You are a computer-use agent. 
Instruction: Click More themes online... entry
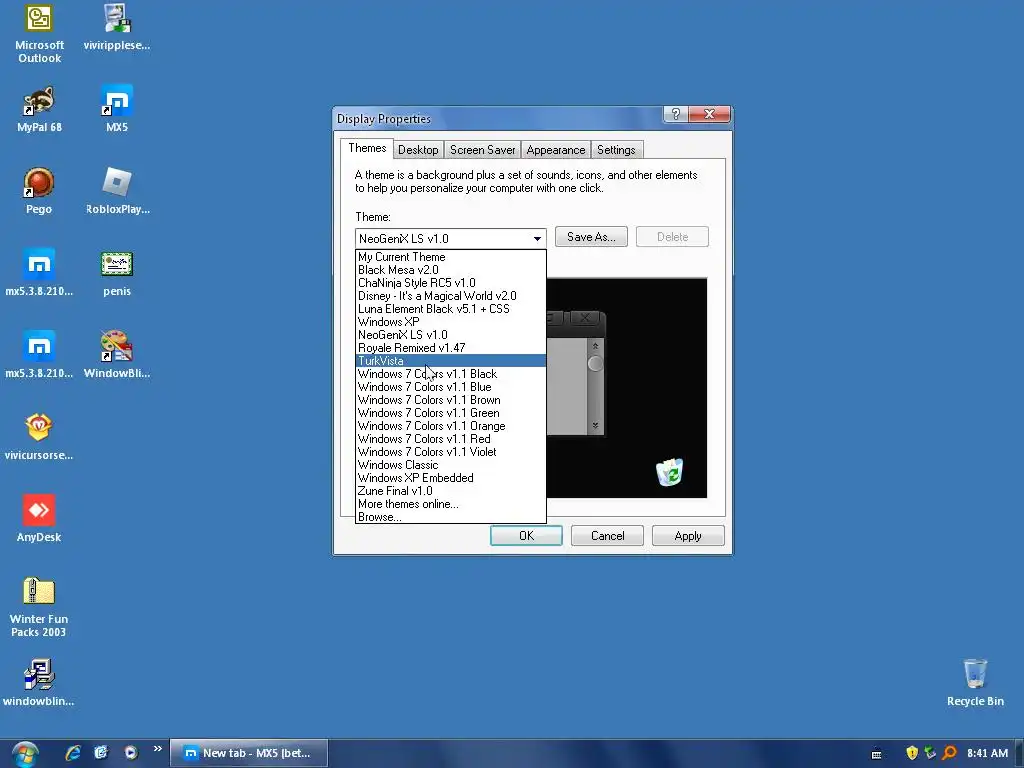(x=451, y=504)
